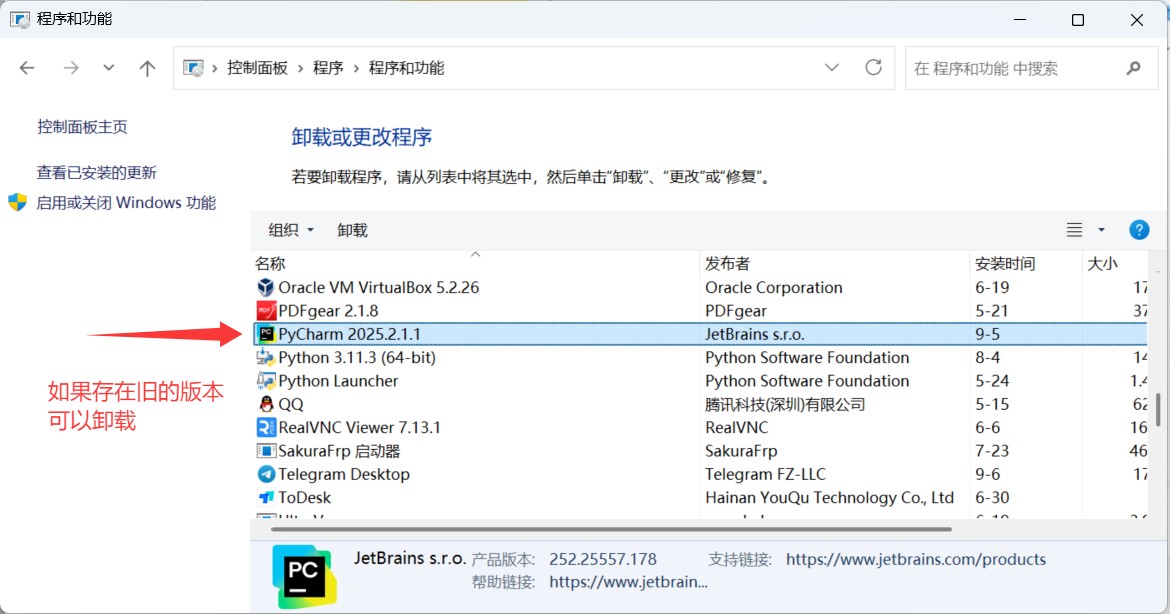Open the address bar history chevron
Viewport: 1170px width, 614px height.
point(832,67)
